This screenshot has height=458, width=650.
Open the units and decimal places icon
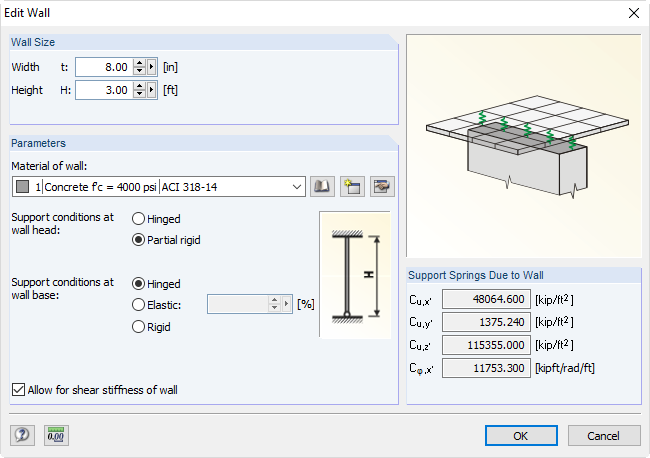56,435
